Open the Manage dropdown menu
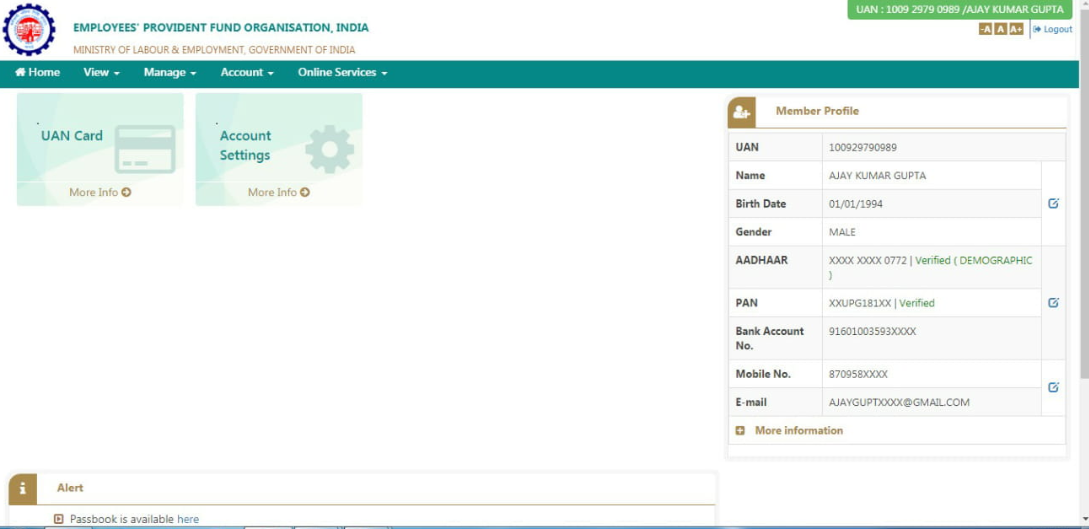The width and height of the screenshot is (1089, 529). (x=169, y=73)
